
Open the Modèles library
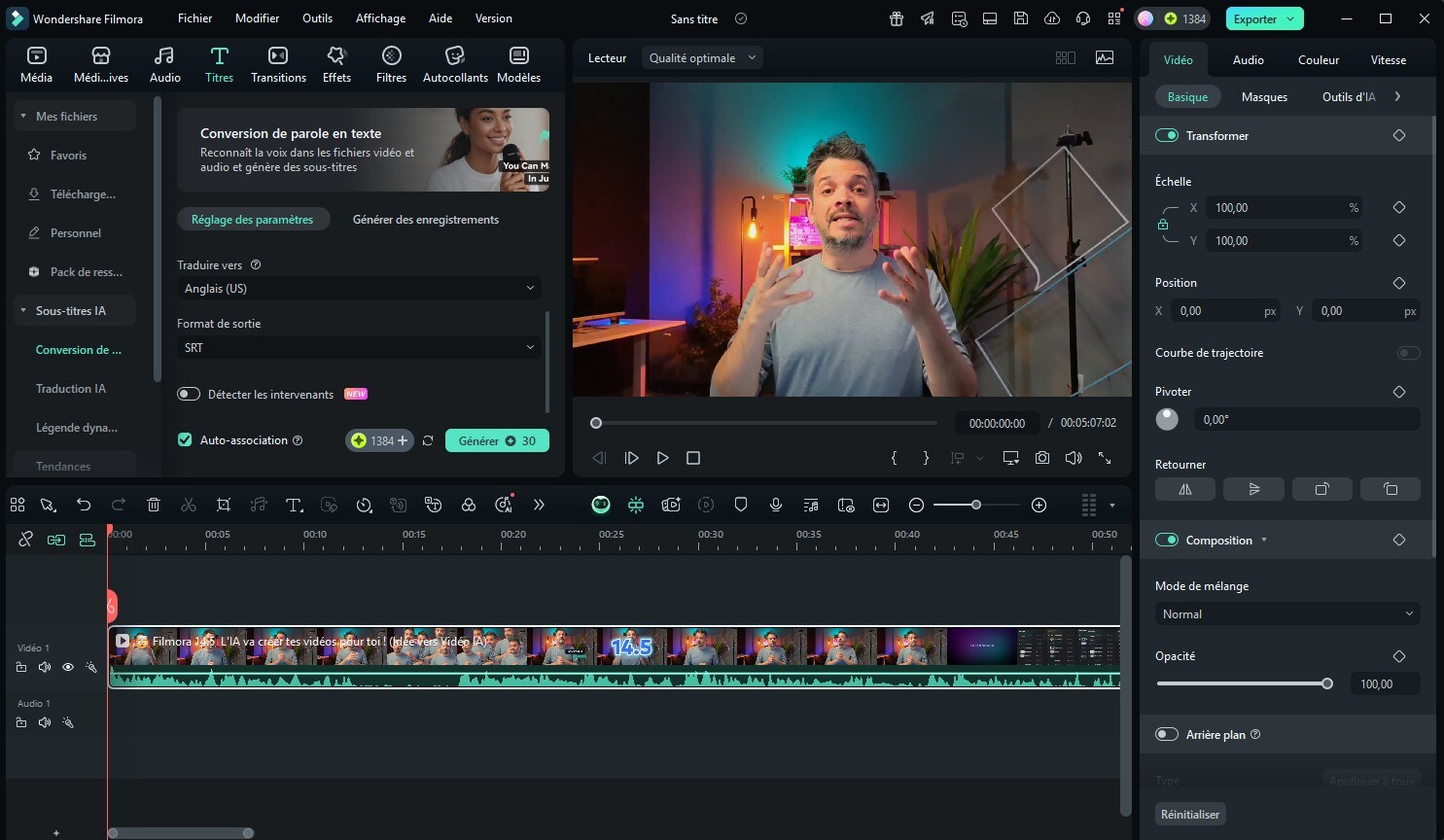[x=518, y=64]
